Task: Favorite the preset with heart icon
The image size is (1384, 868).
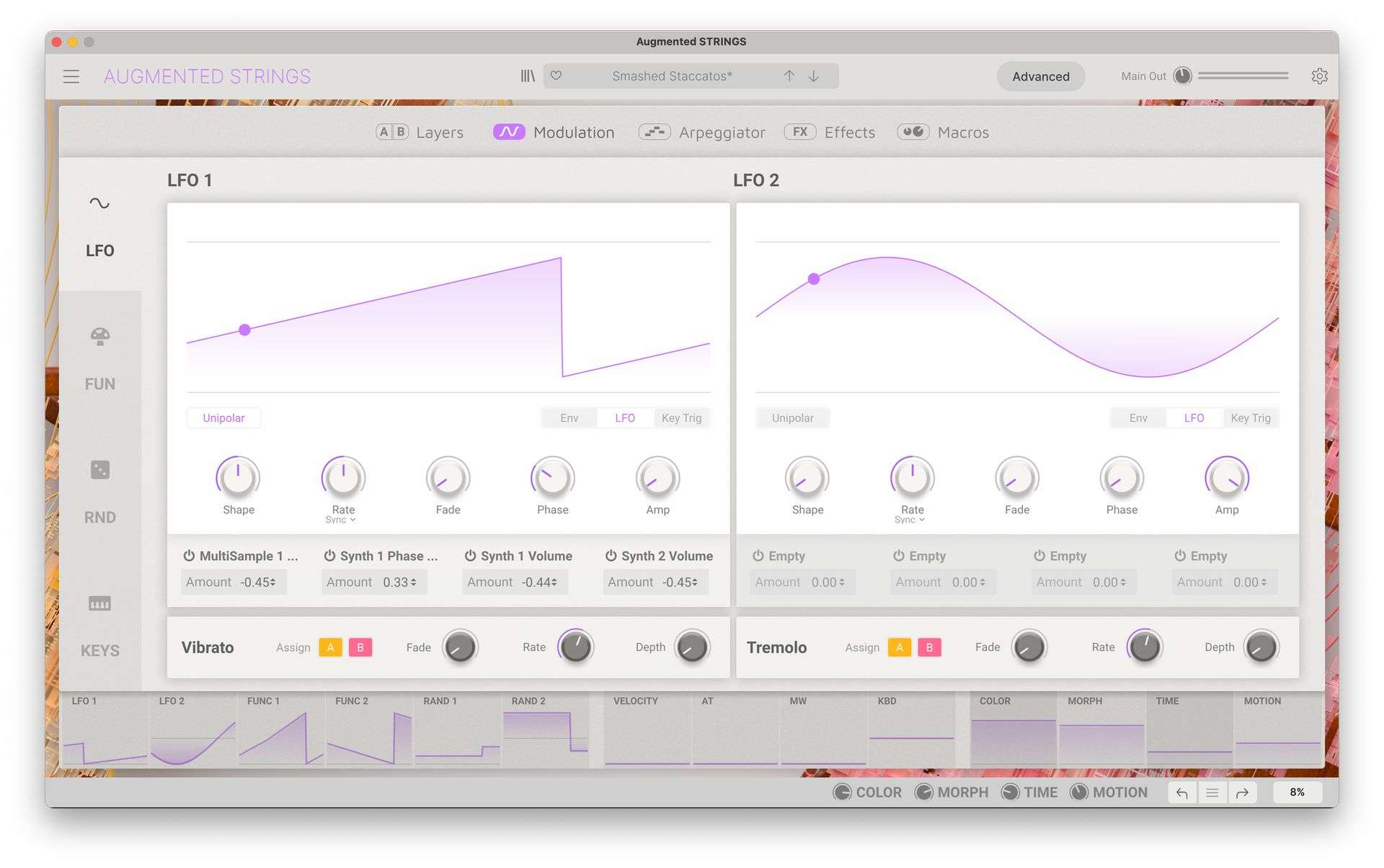Action: coord(556,76)
